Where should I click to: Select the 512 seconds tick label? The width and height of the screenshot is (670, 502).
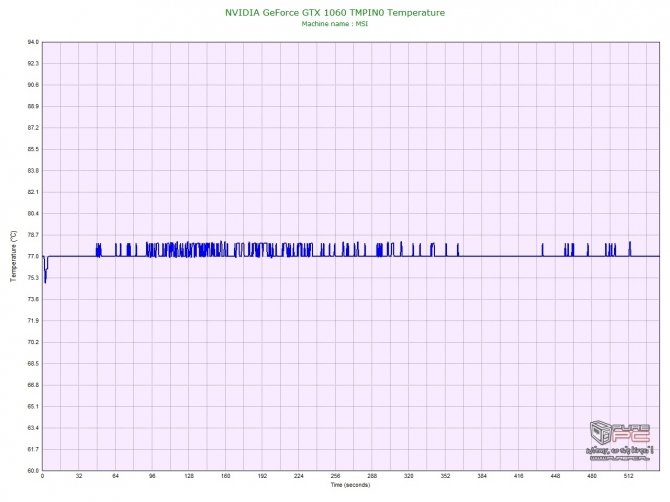point(629,476)
